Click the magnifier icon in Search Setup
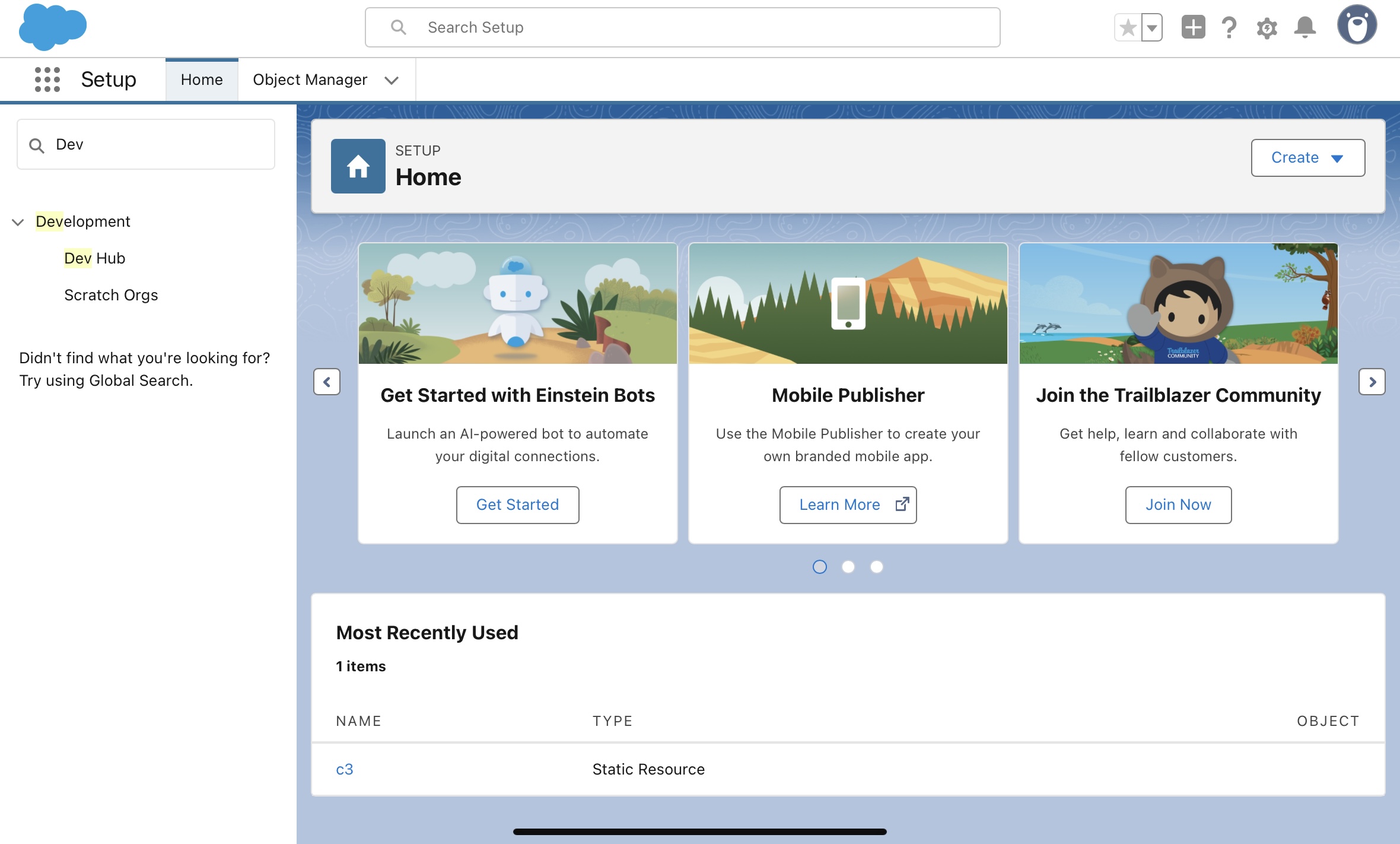This screenshot has width=1400, height=844. [399, 27]
